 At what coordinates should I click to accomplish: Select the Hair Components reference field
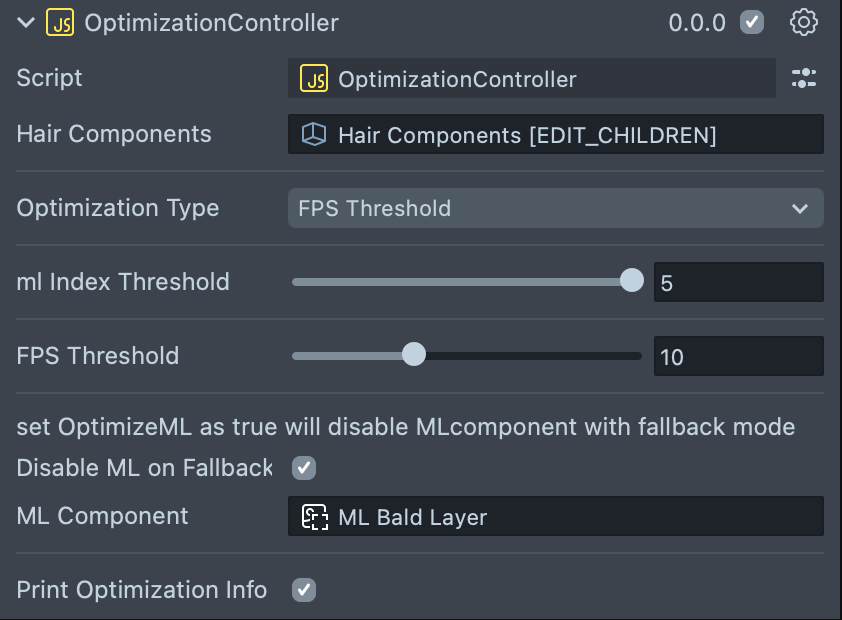555,135
